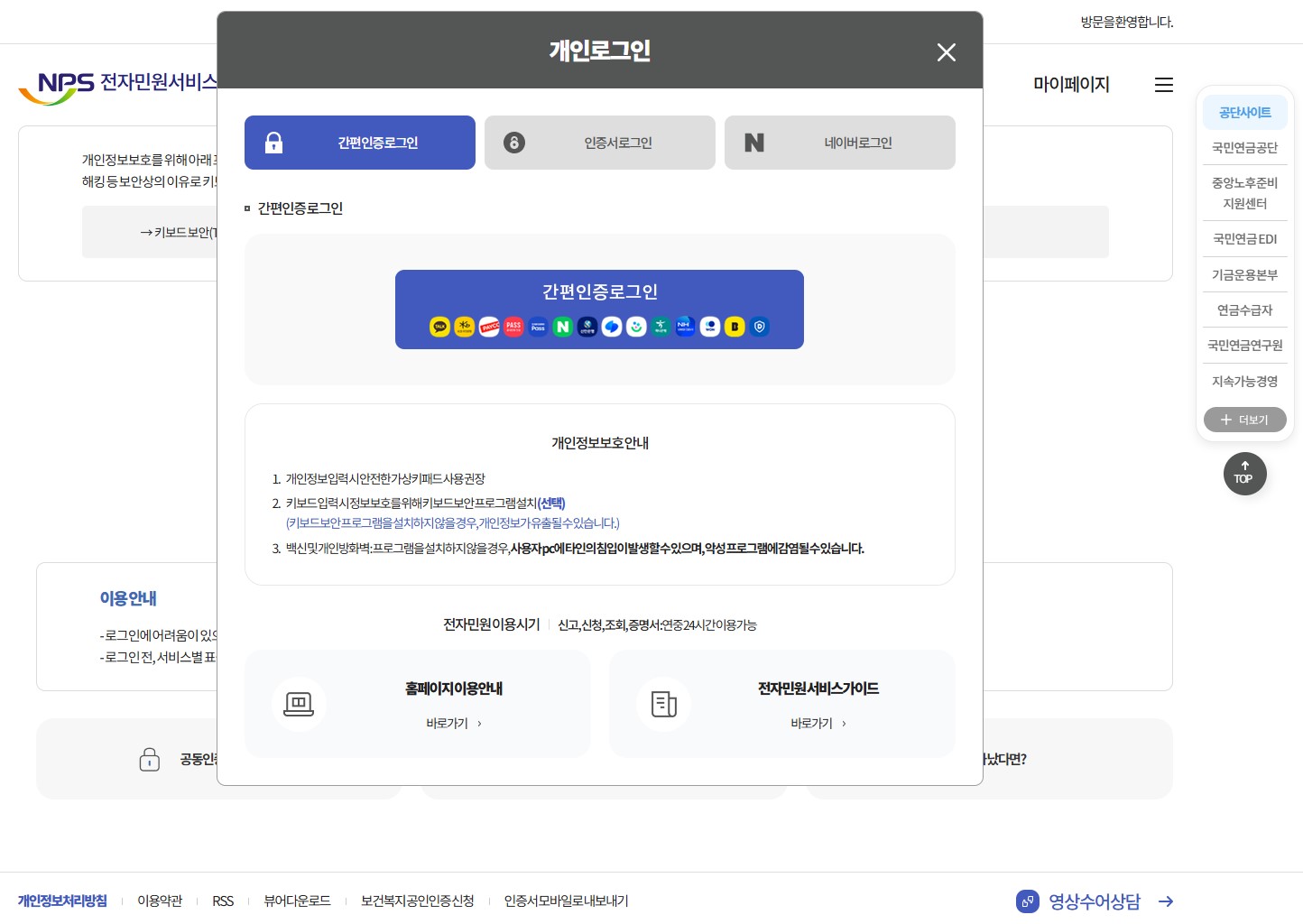Viewport: 1303px width, 924px height.
Task: Visit 기금운용본부 sidebar link
Action: (x=1244, y=274)
